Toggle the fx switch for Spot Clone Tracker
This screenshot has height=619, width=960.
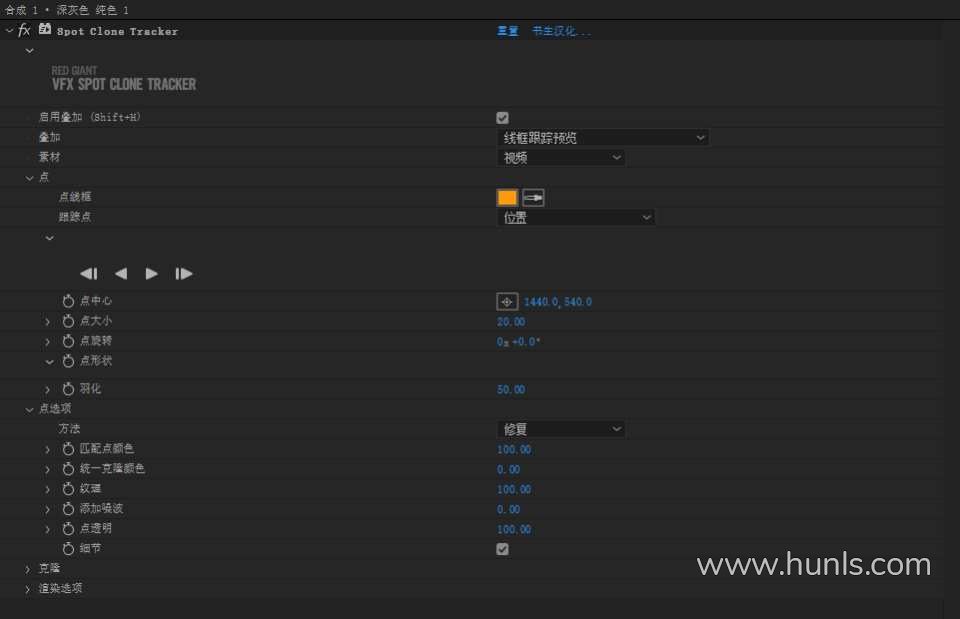(x=24, y=30)
